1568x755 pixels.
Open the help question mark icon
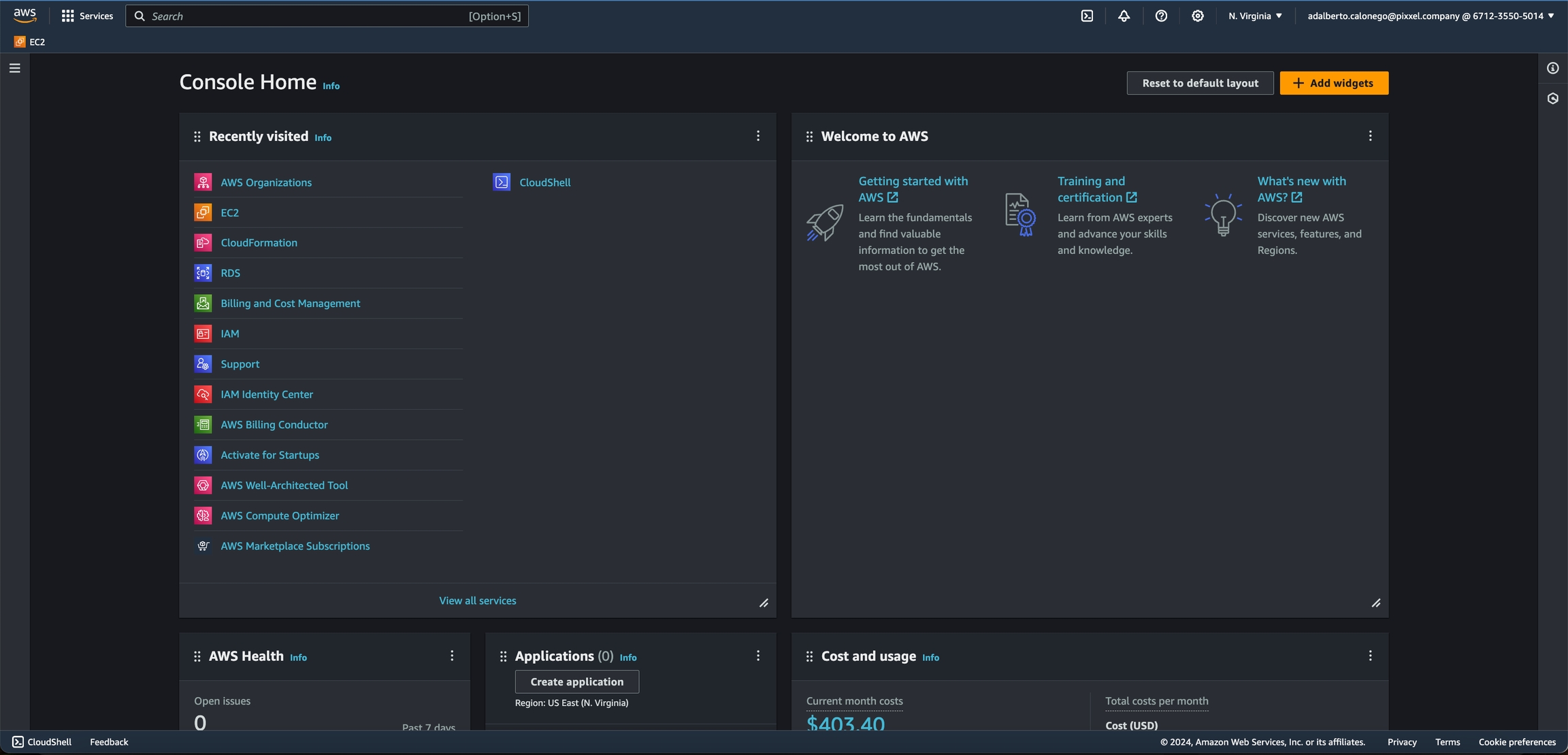tap(1161, 16)
